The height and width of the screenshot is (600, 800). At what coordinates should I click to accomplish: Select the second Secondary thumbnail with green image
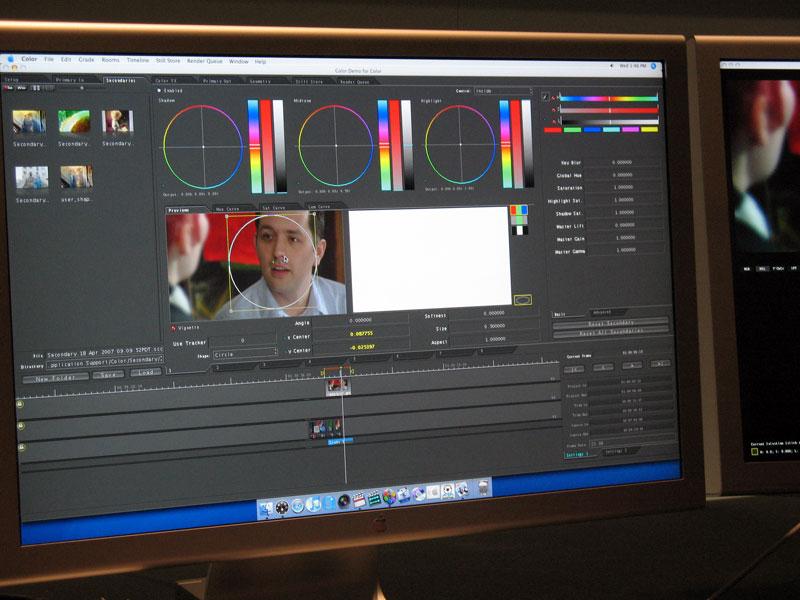pyautogui.click(x=74, y=121)
